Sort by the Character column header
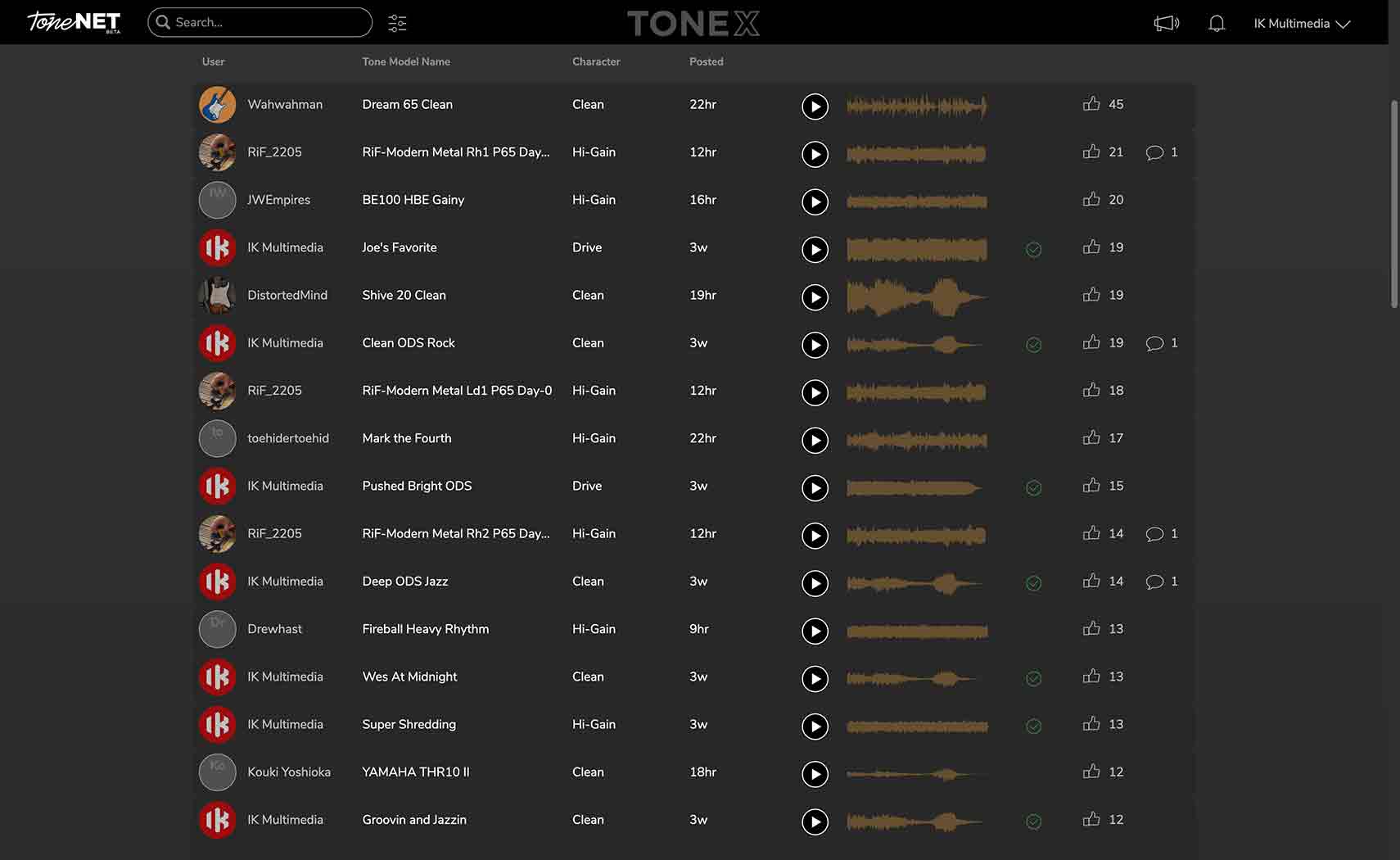Image resolution: width=1400 pixels, height=860 pixels. click(x=596, y=61)
